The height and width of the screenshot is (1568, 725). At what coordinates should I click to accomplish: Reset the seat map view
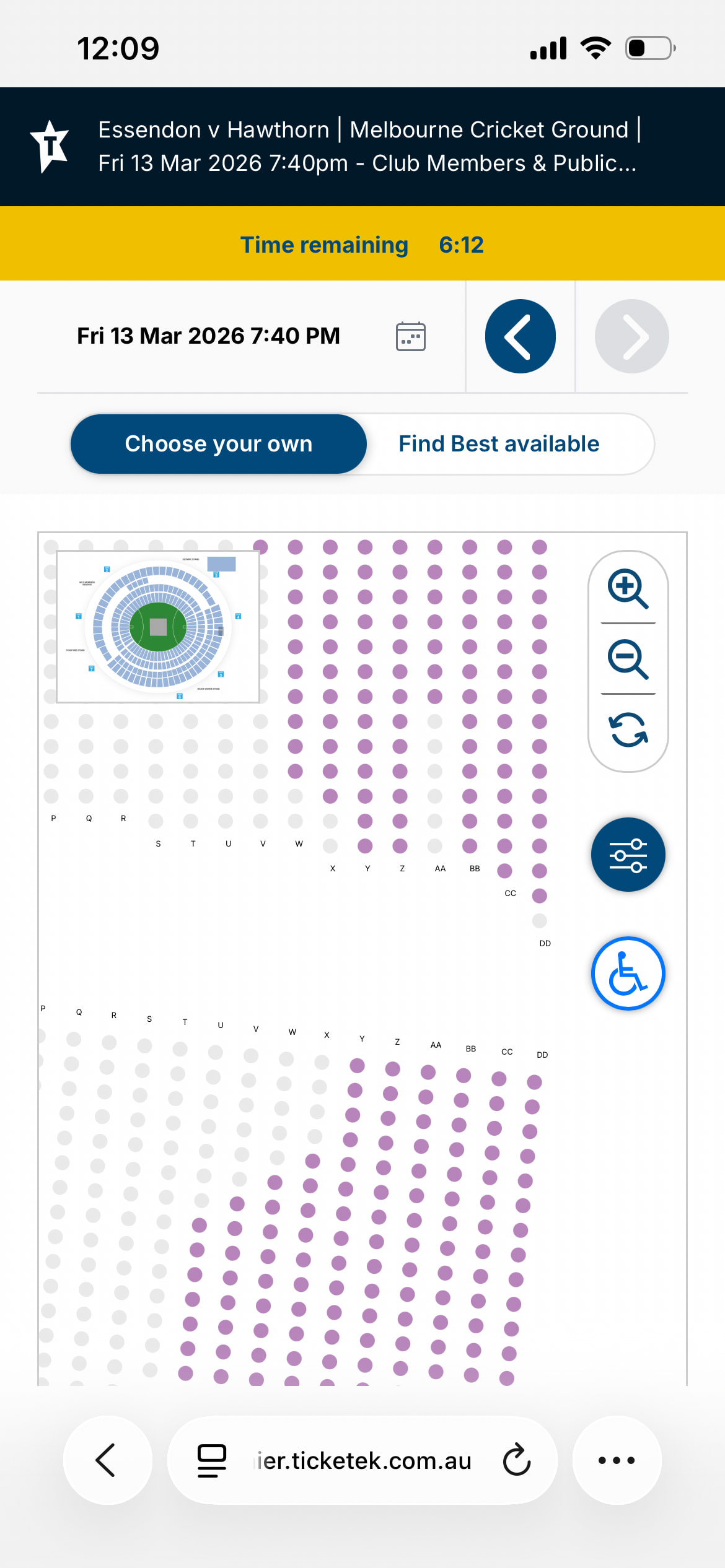[x=628, y=730]
